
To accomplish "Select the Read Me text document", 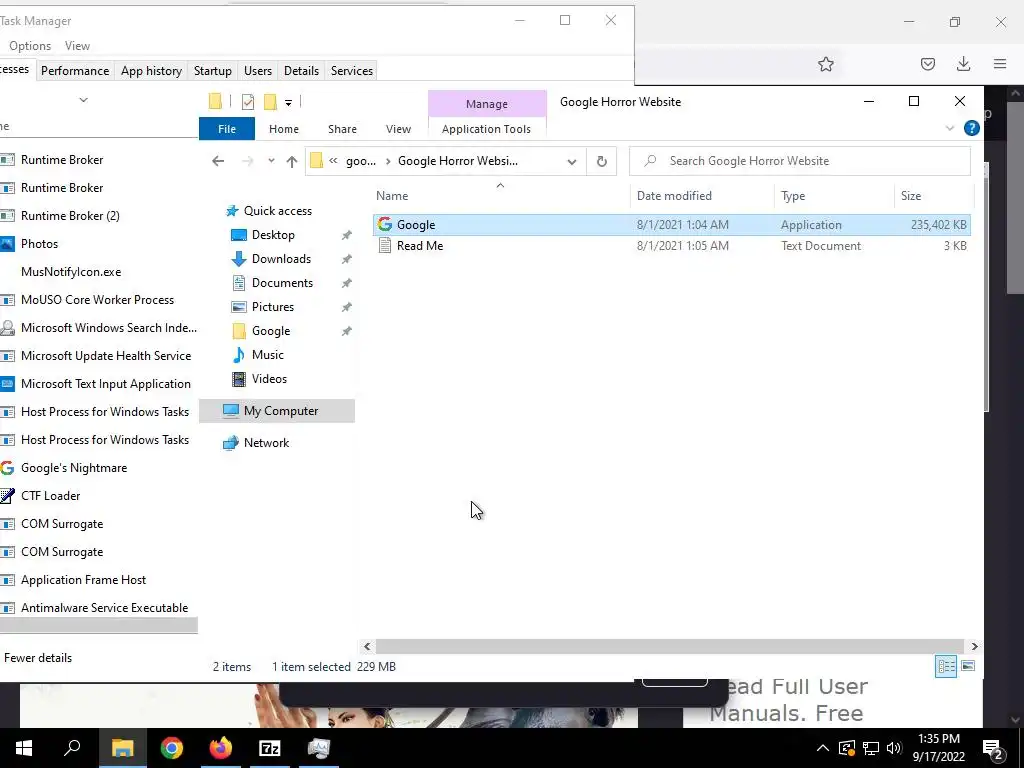I will [671, 246].
